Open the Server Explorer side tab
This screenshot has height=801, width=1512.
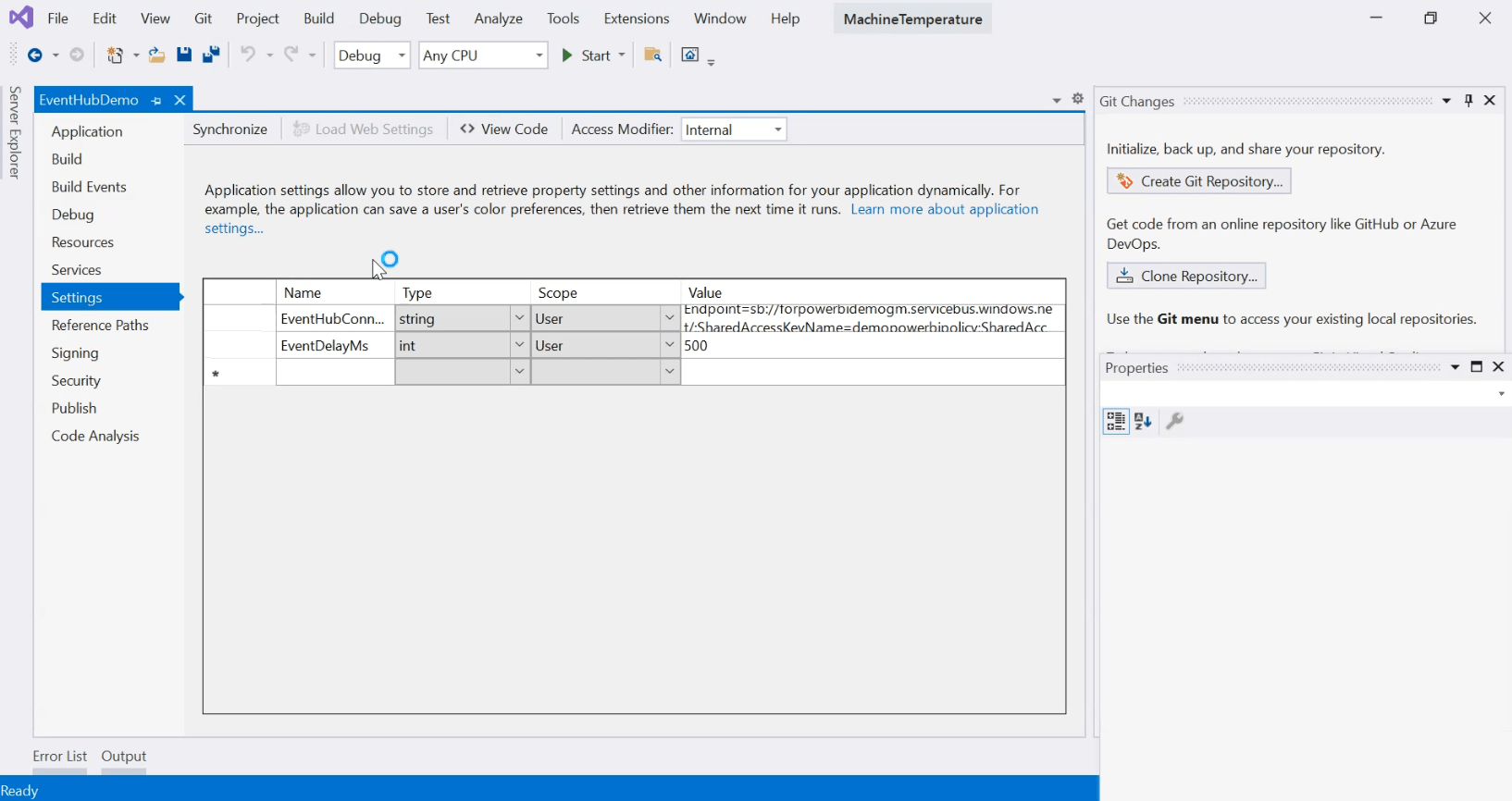coord(15,132)
